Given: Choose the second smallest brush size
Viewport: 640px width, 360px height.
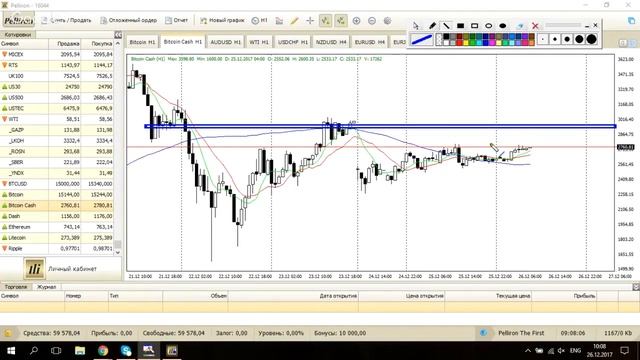Looking at the screenshot, I should click(x=555, y=39).
